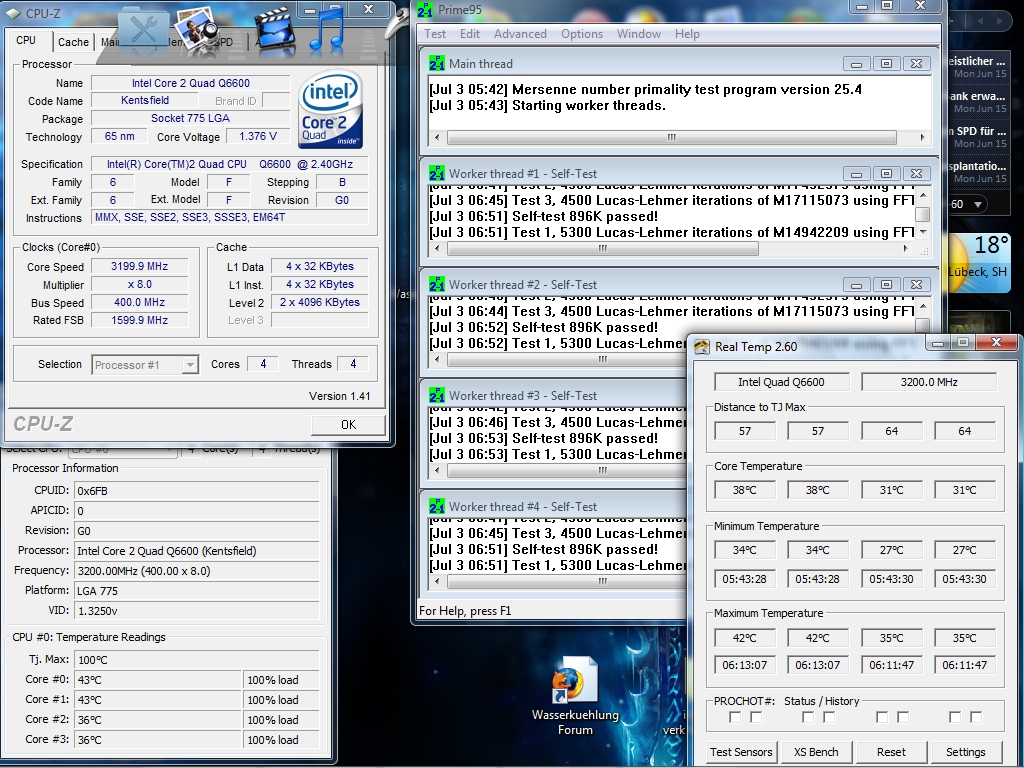
Task: Open the Window menu in Prime95
Action: click(639, 34)
